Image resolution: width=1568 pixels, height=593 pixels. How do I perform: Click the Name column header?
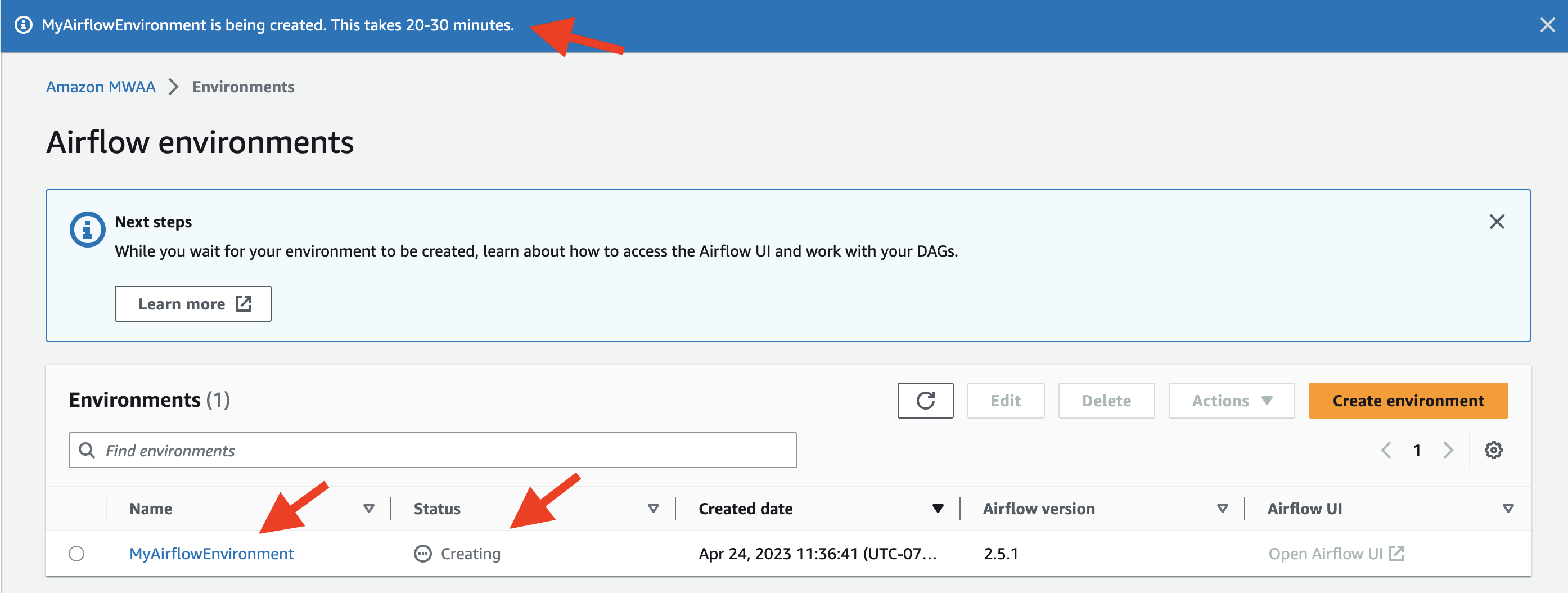[x=151, y=509]
